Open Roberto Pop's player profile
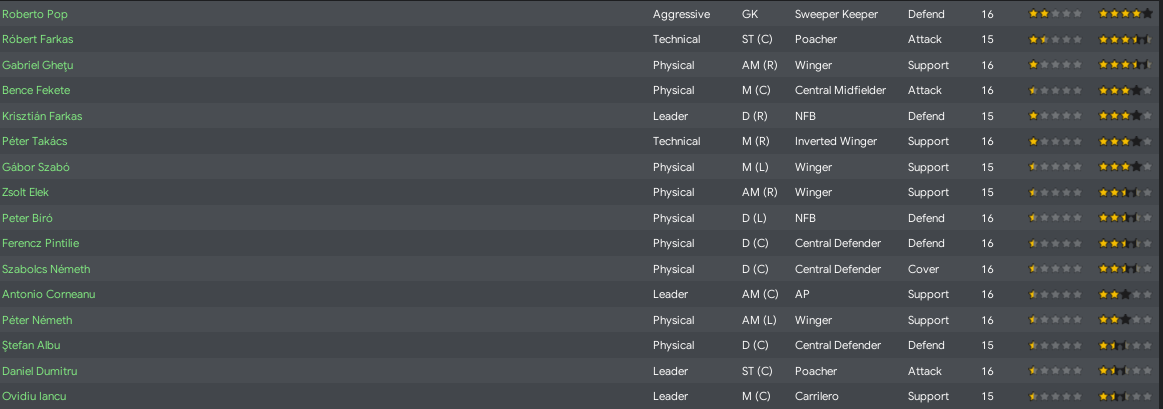 35,14
